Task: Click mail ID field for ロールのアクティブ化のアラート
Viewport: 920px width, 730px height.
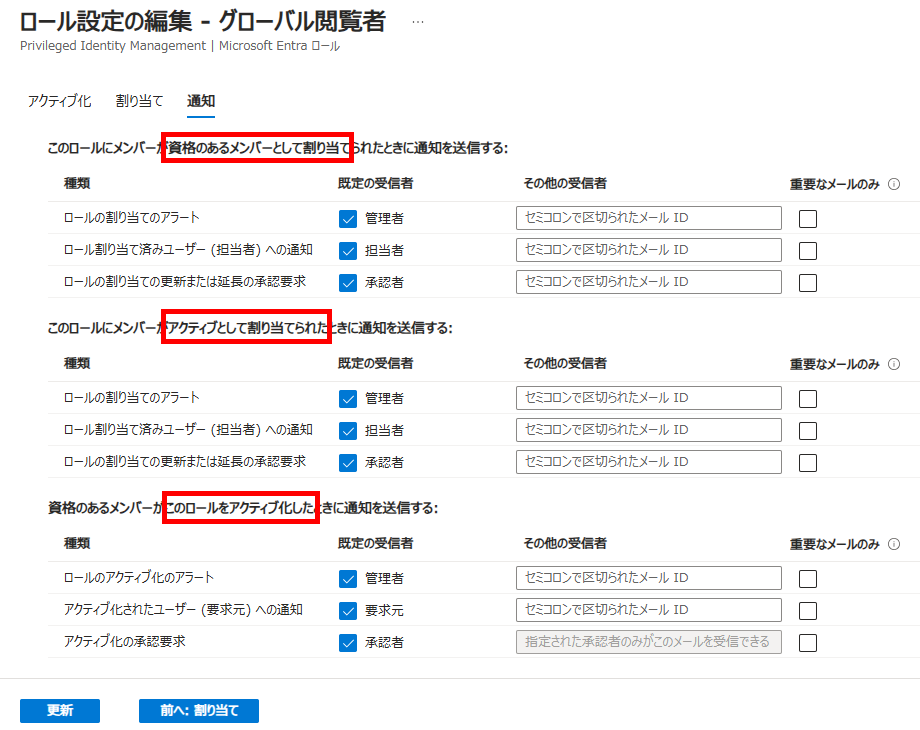Action: tap(649, 578)
